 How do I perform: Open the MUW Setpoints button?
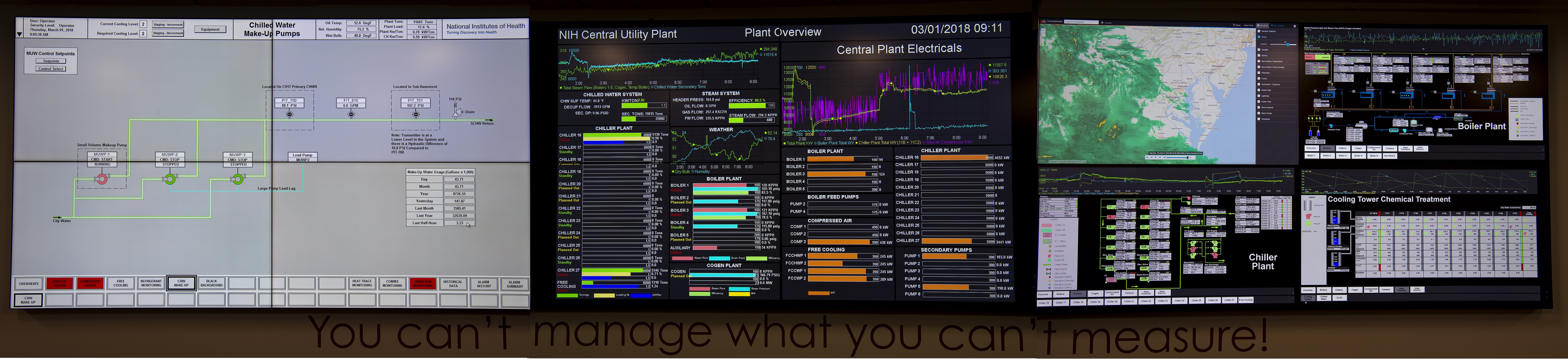tap(51, 61)
